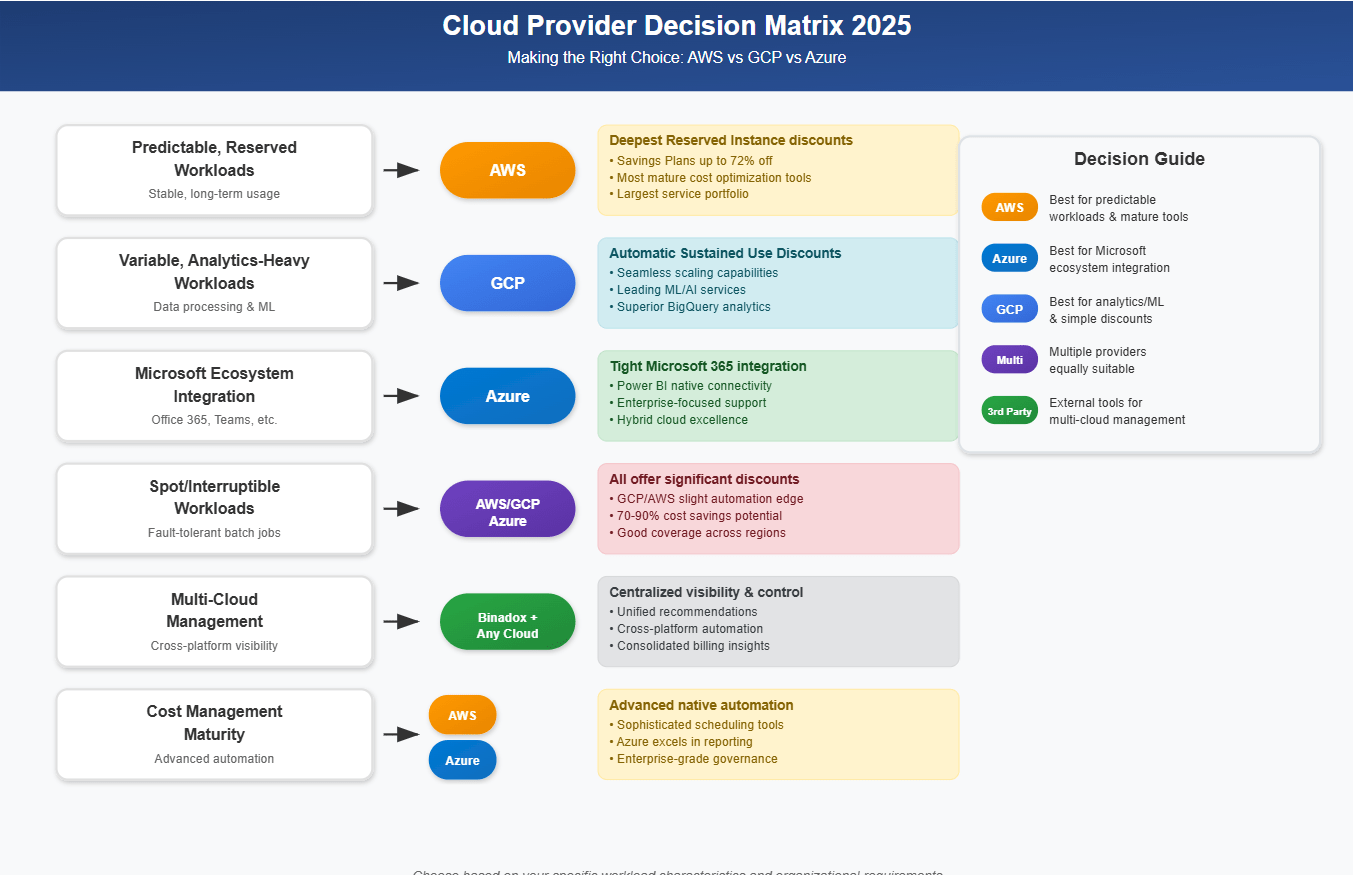
Task: Click the Azure pill beside Microsoft Ecosystem Integration
Action: (x=508, y=396)
